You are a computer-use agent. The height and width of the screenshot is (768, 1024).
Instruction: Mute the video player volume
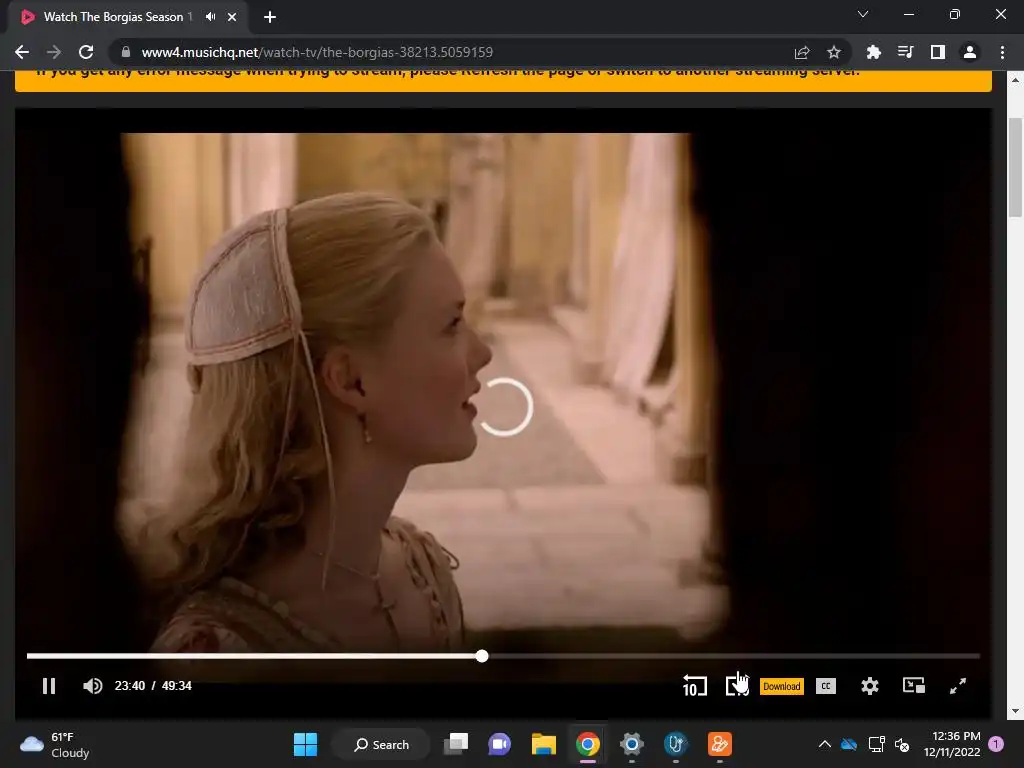coord(93,686)
